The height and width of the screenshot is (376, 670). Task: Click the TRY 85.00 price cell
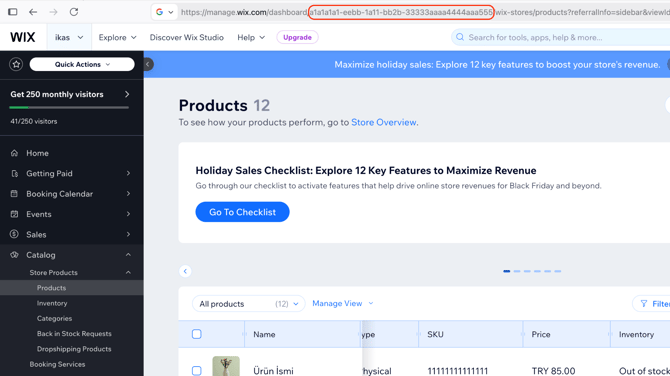pos(553,370)
